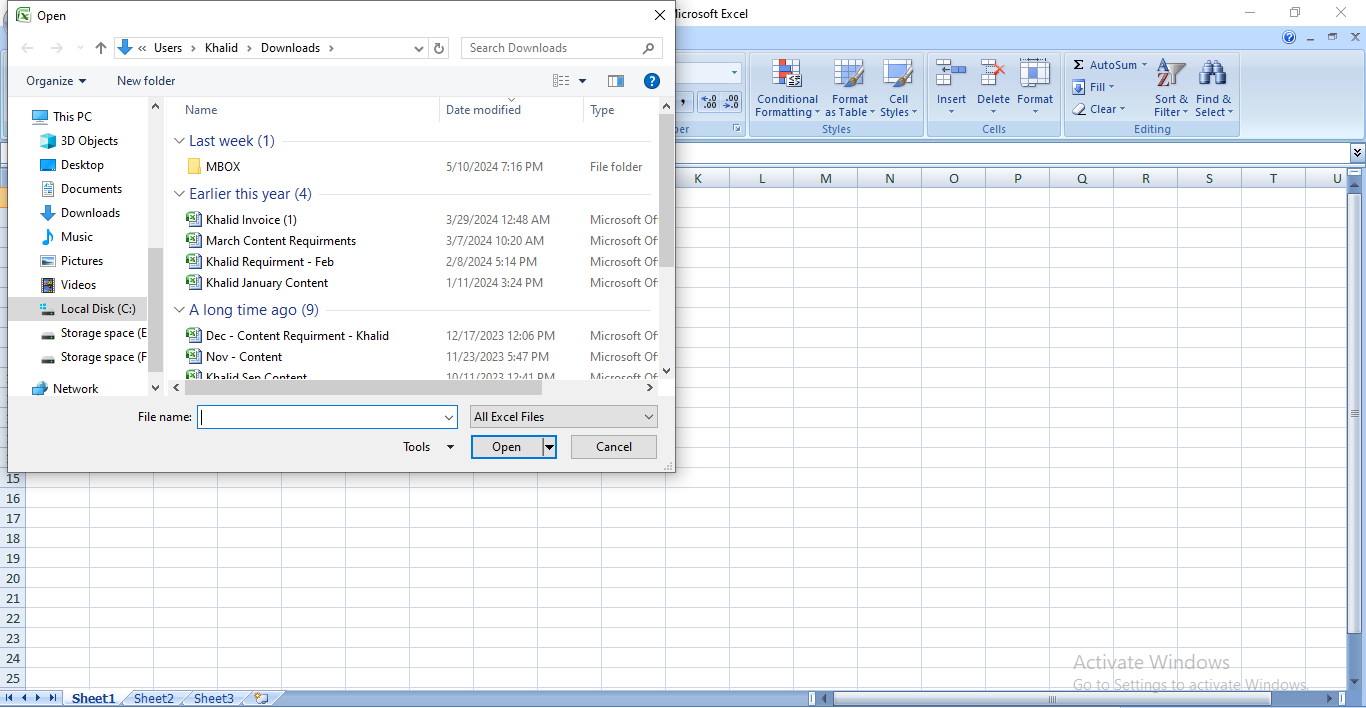This screenshot has height=708, width=1366.
Task: Refresh the Downloads folder listing
Action: 439,48
